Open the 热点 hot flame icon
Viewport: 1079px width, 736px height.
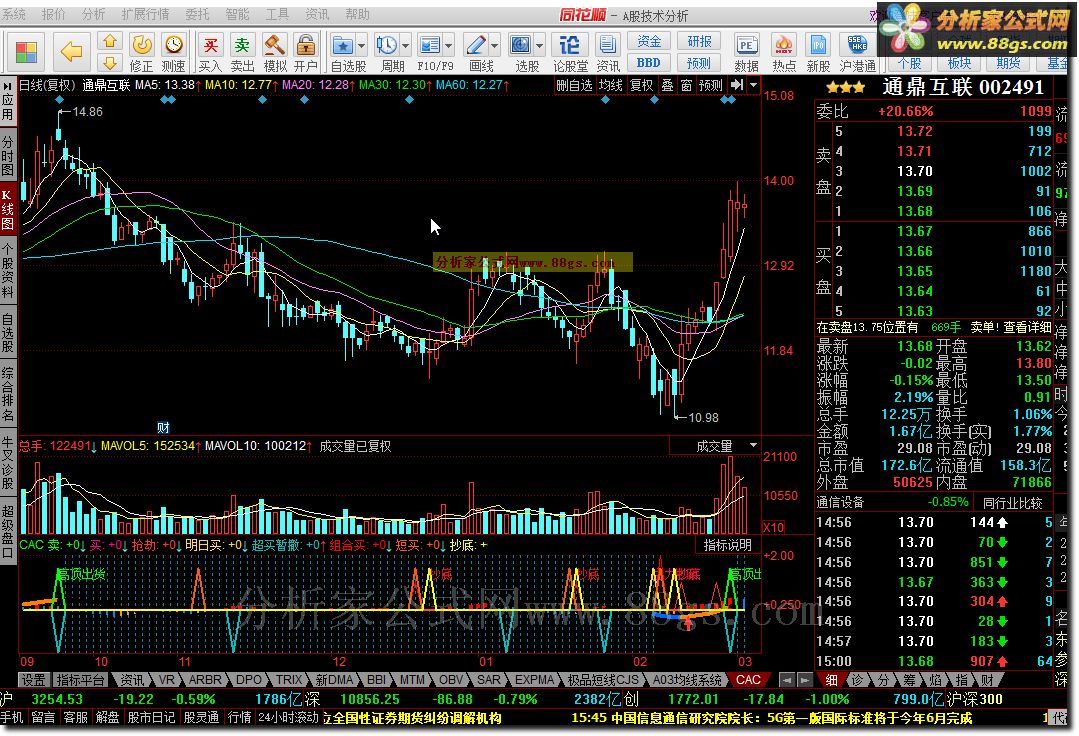[x=783, y=45]
